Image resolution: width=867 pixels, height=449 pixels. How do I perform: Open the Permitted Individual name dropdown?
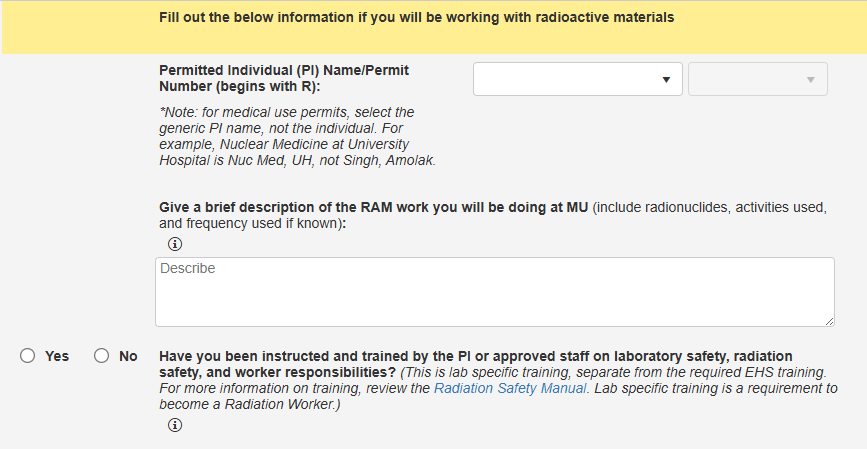(577, 79)
